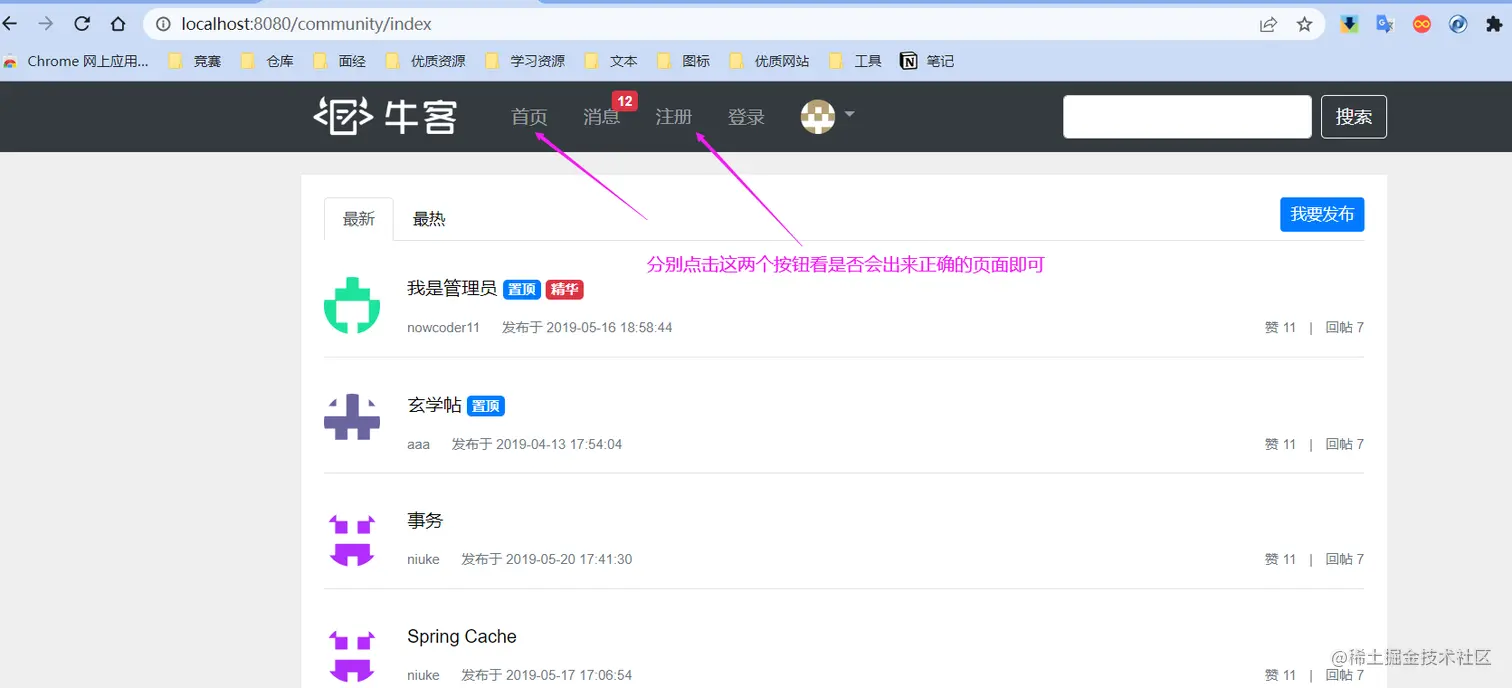The width and height of the screenshot is (1512, 688).
Task: Bookmark this page with the star icon
Action: 1304,24
